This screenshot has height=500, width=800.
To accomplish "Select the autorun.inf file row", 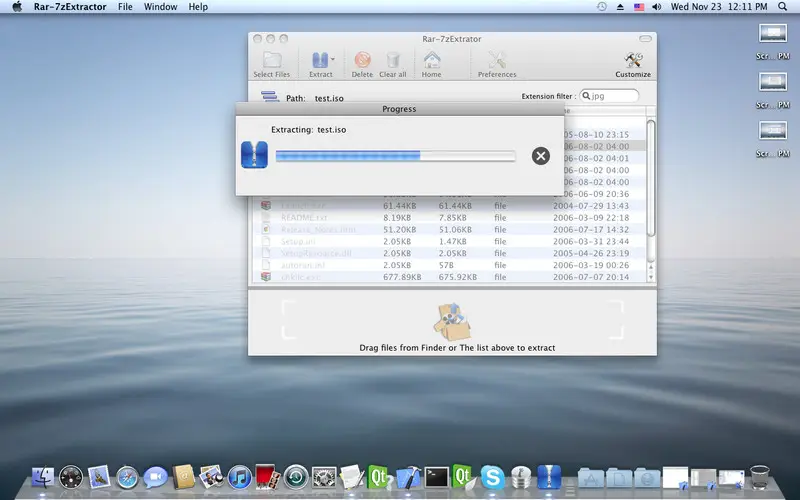I will point(450,265).
